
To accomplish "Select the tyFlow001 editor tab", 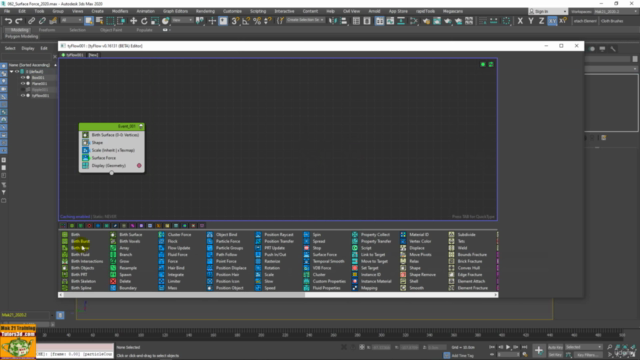I will click(73, 55).
